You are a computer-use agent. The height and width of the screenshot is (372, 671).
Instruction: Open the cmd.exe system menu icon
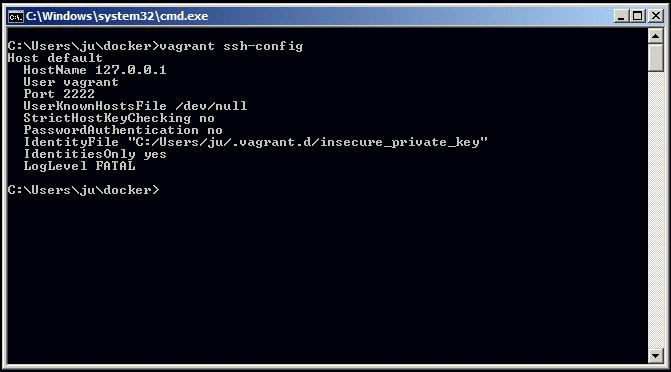tap(15, 17)
